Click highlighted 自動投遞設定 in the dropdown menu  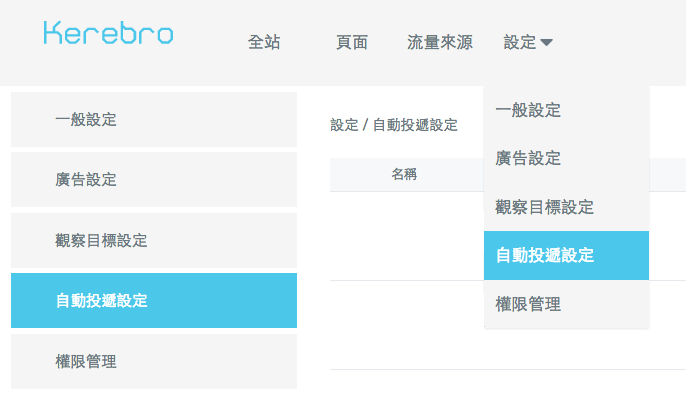566,255
